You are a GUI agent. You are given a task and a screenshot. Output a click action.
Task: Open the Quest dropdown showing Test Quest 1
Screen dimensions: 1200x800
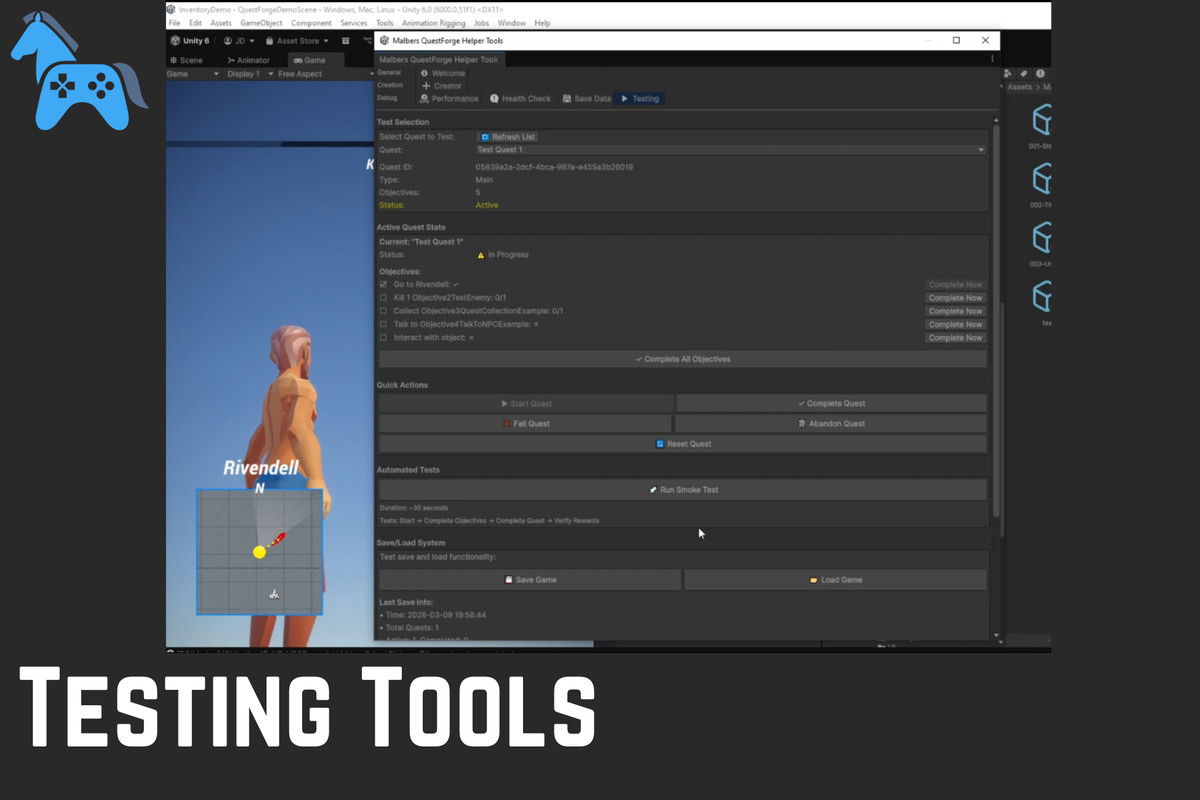730,150
